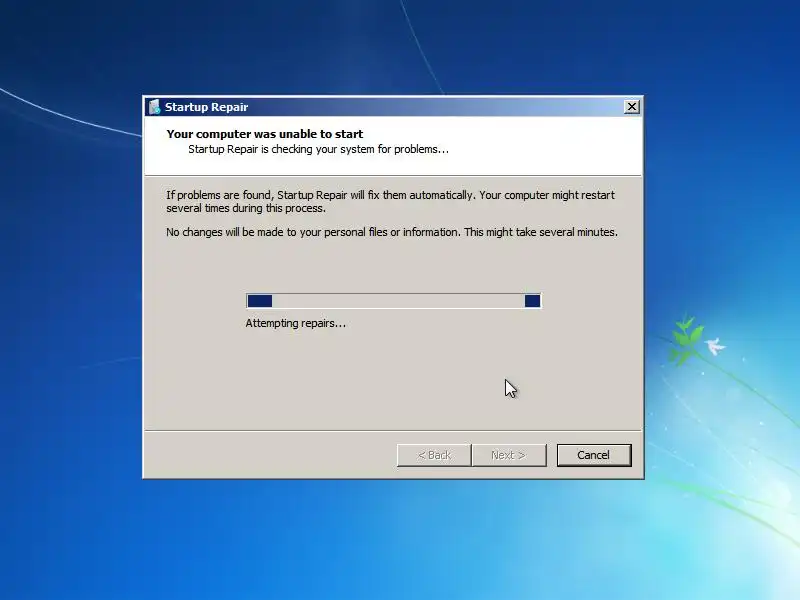The image size is (800, 600).
Task: Click the repair progress bar
Action: tap(393, 301)
